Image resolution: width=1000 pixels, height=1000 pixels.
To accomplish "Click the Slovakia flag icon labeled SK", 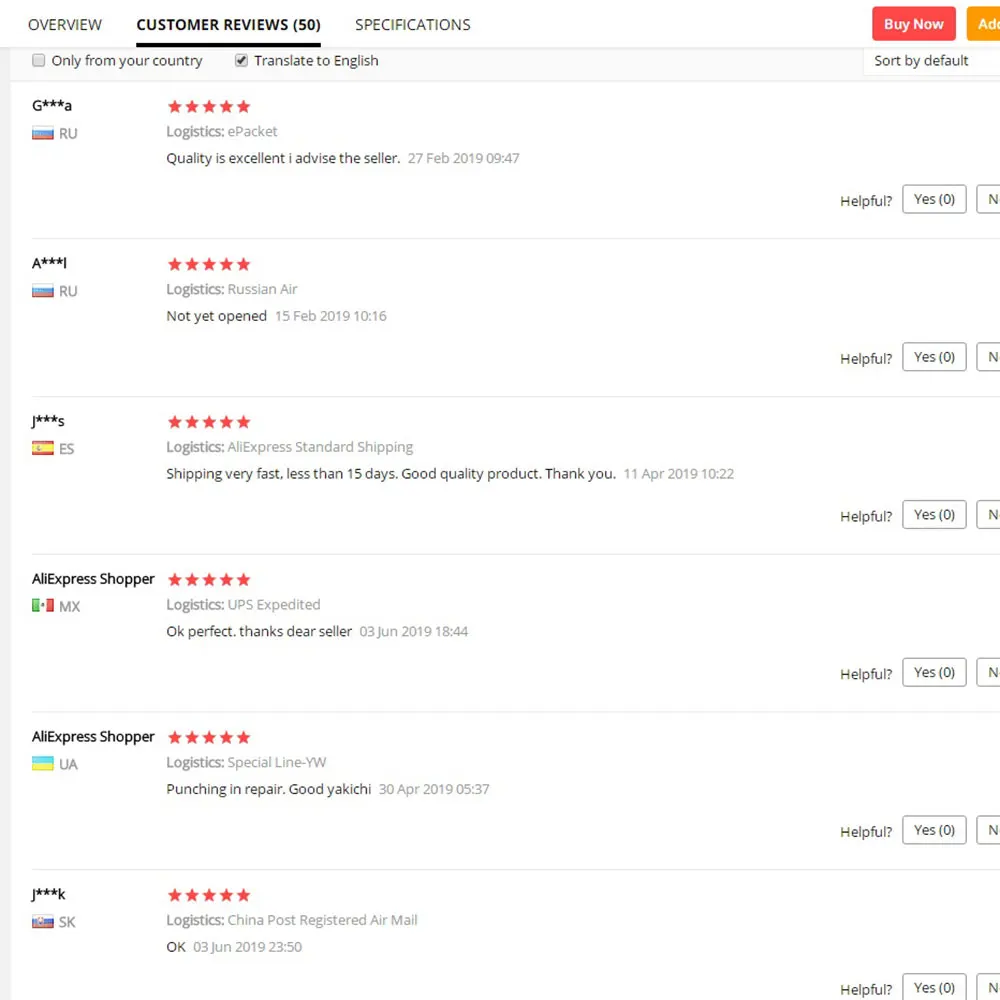I will point(42,922).
